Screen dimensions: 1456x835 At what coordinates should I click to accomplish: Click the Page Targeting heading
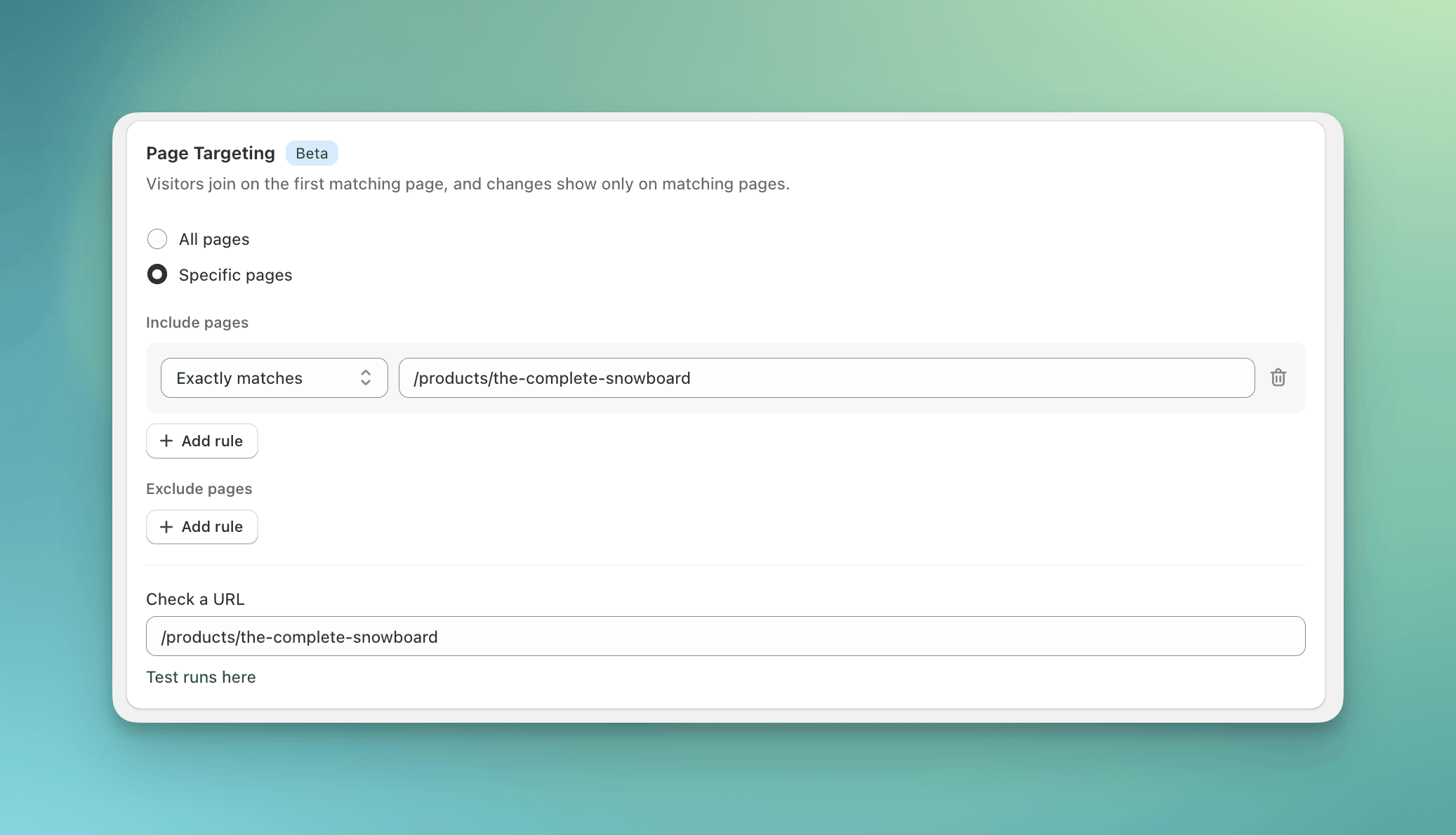[x=211, y=153]
